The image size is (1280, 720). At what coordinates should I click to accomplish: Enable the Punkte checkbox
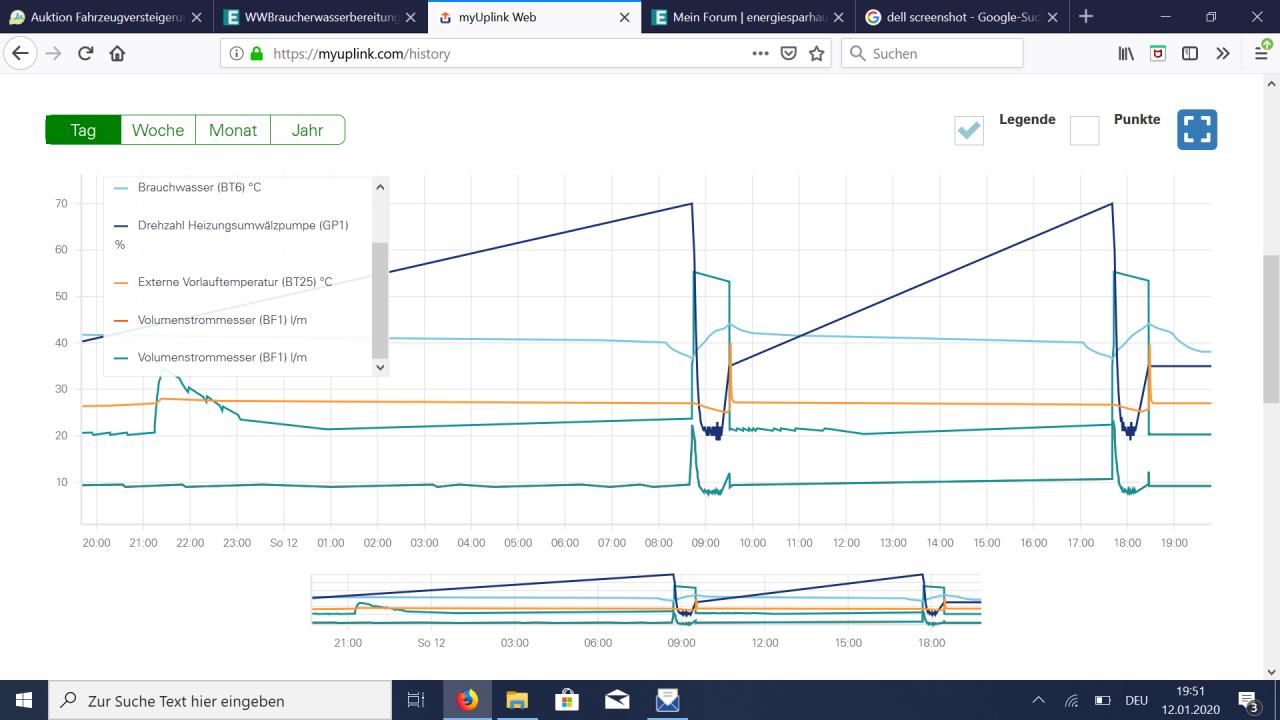tap(1084, 130)
